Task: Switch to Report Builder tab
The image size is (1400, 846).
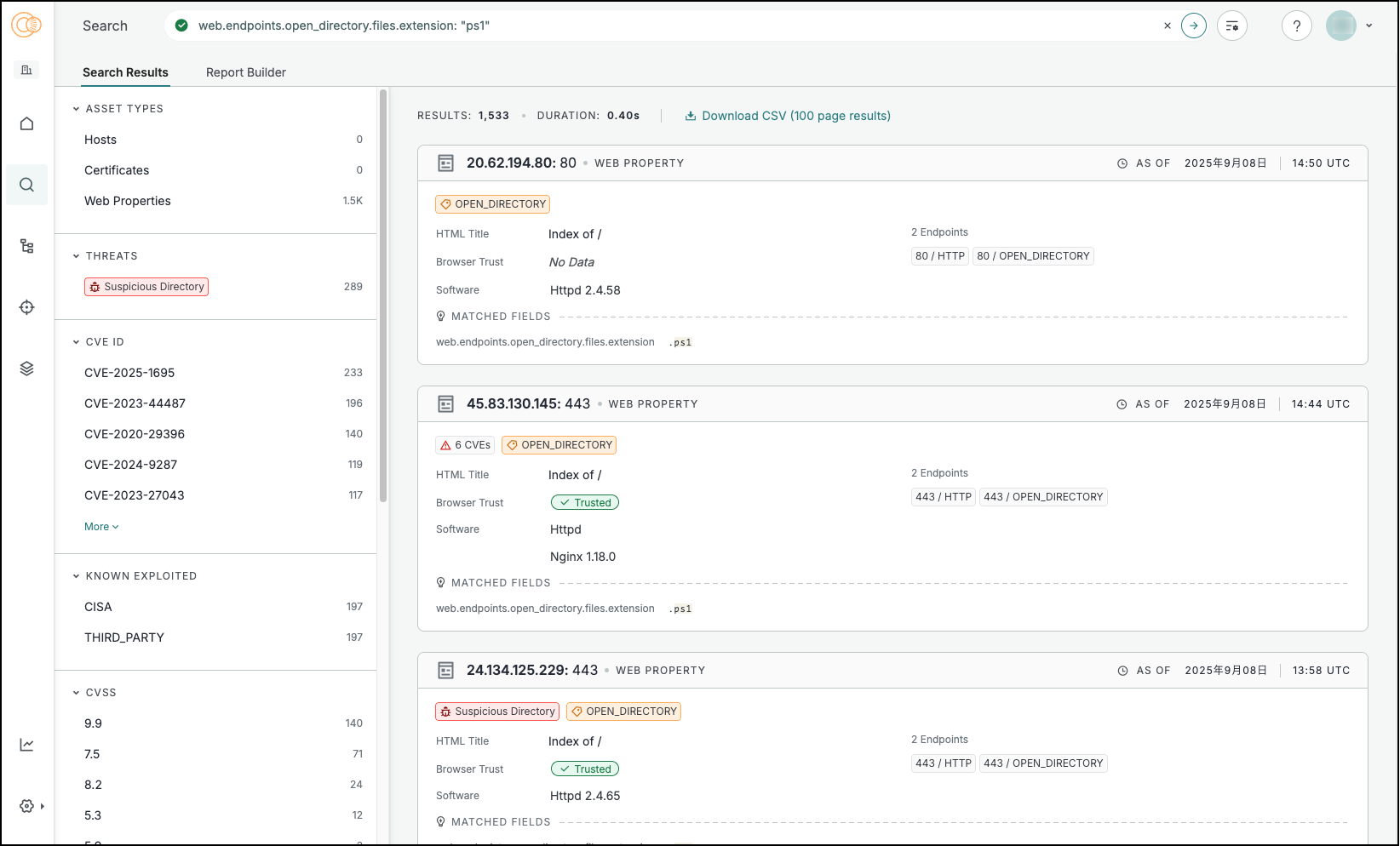Action: (x=246, y=72)
